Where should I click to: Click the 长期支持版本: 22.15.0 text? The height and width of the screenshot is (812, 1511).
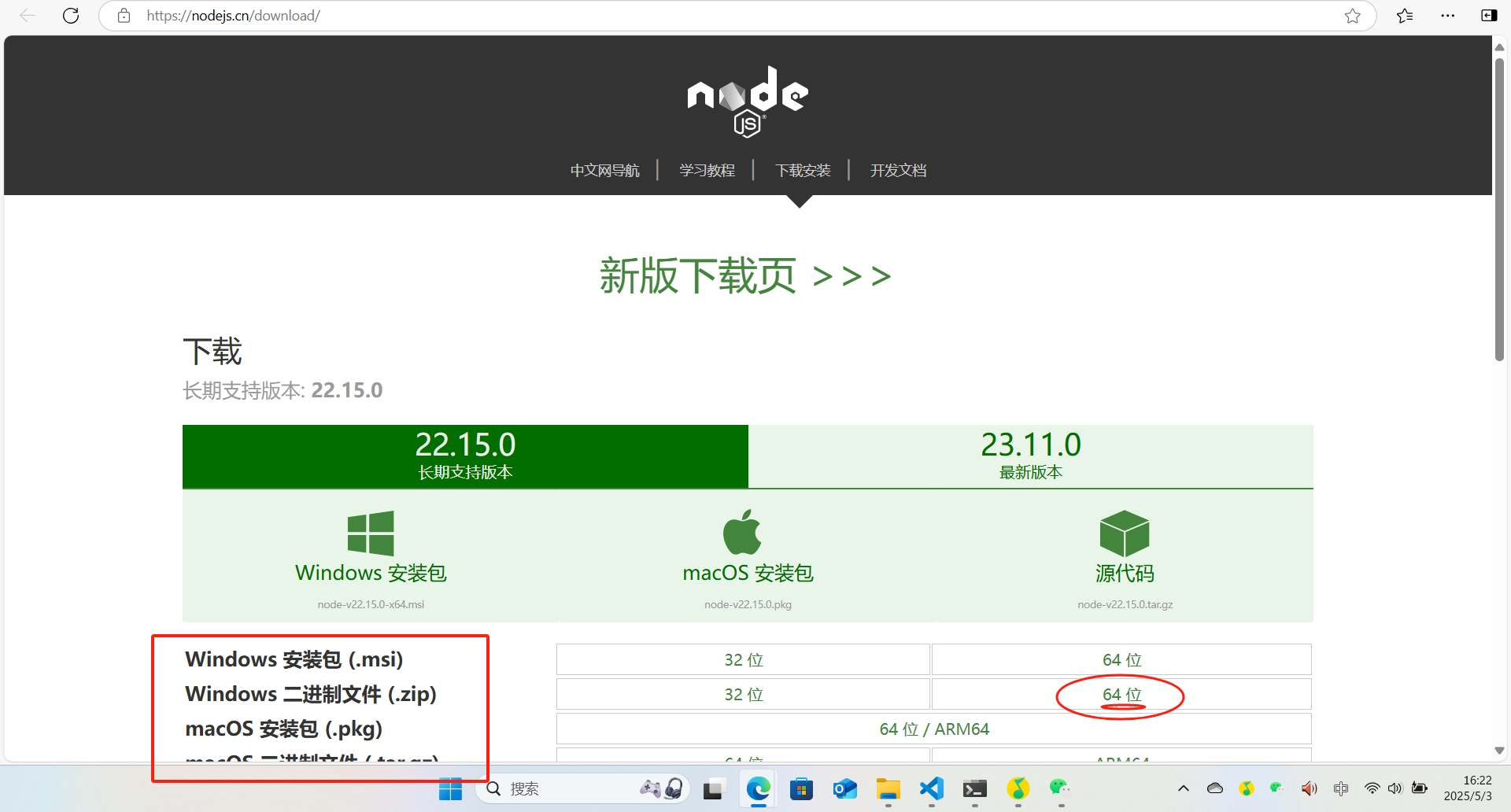coord(283,390)
